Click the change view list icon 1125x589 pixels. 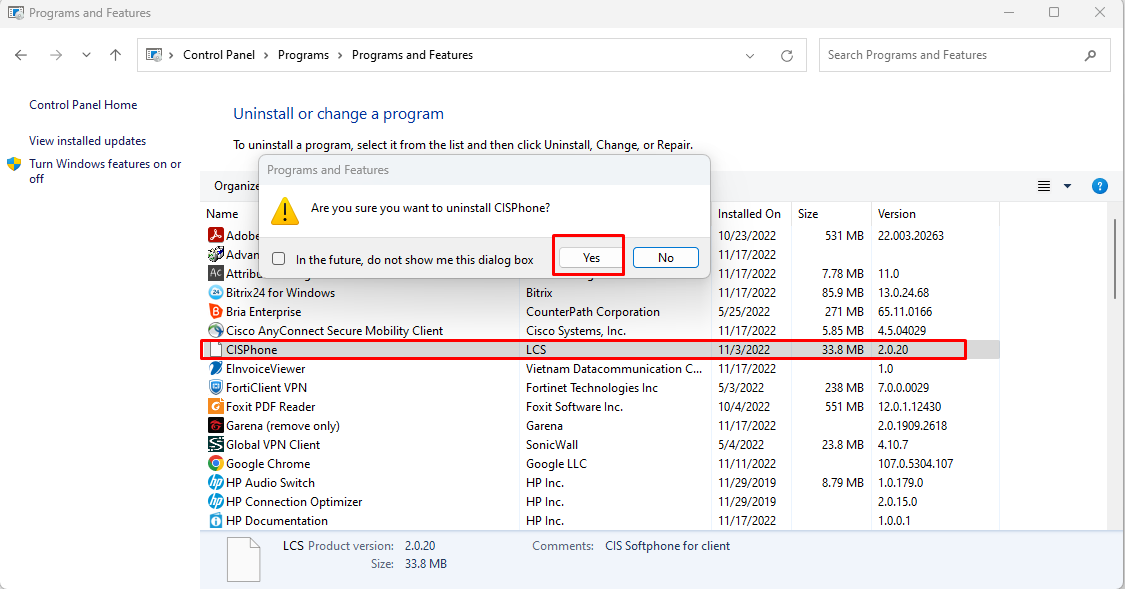[x=1044, y=187]
